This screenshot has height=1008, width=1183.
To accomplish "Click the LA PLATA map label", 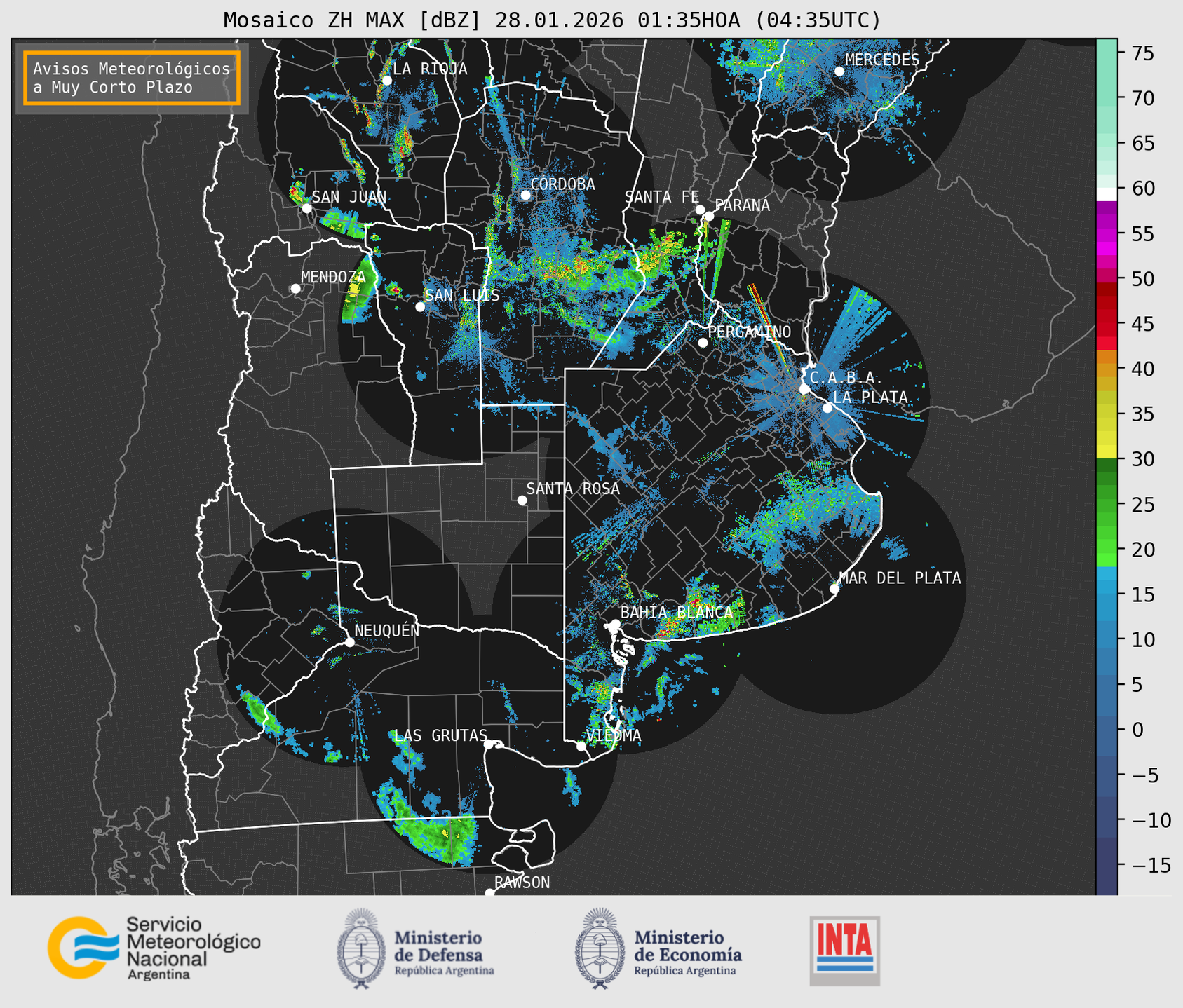I will pyautogui.click(x=871, y=397).
